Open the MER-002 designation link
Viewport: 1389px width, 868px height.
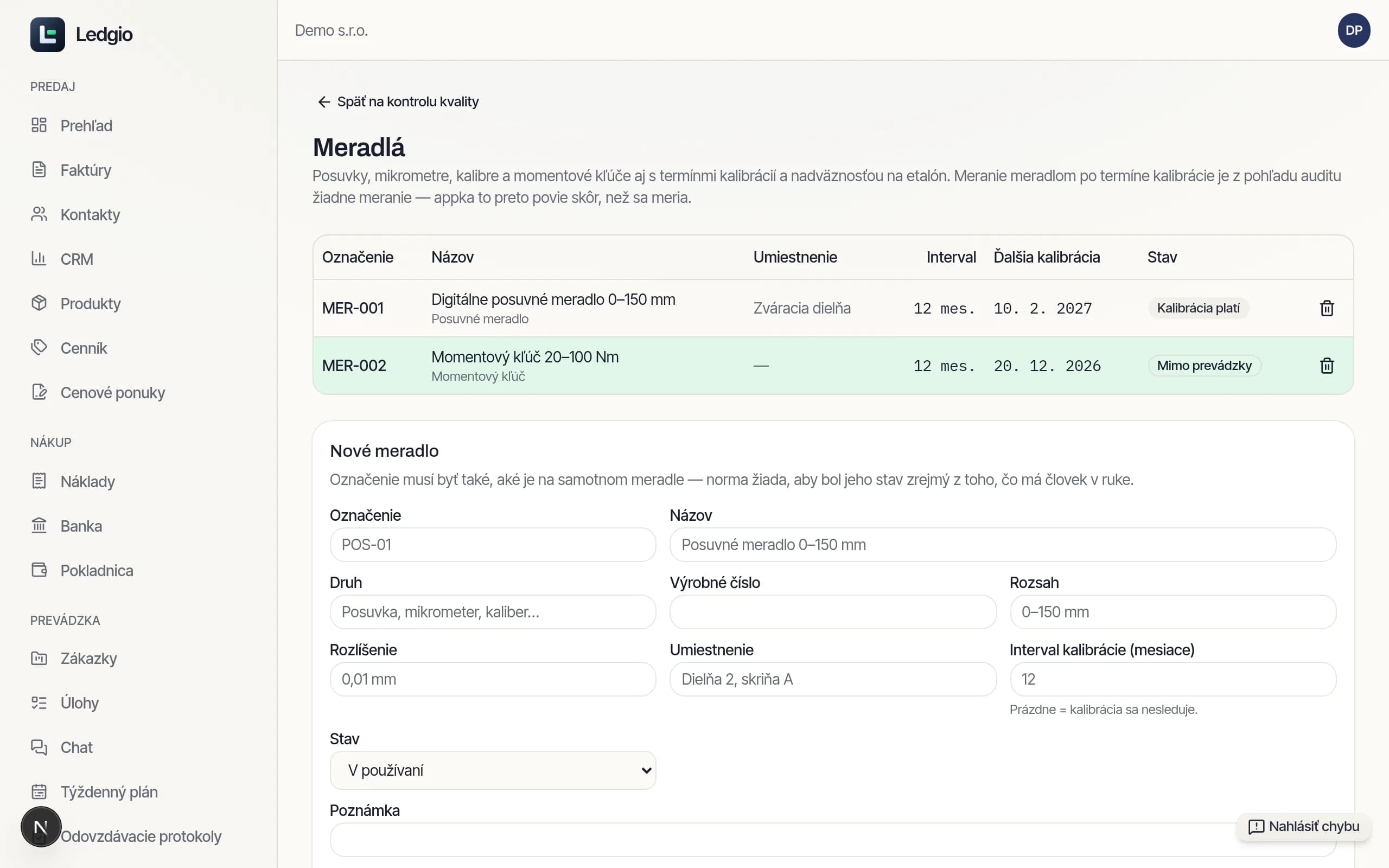(x=354, y=366)
